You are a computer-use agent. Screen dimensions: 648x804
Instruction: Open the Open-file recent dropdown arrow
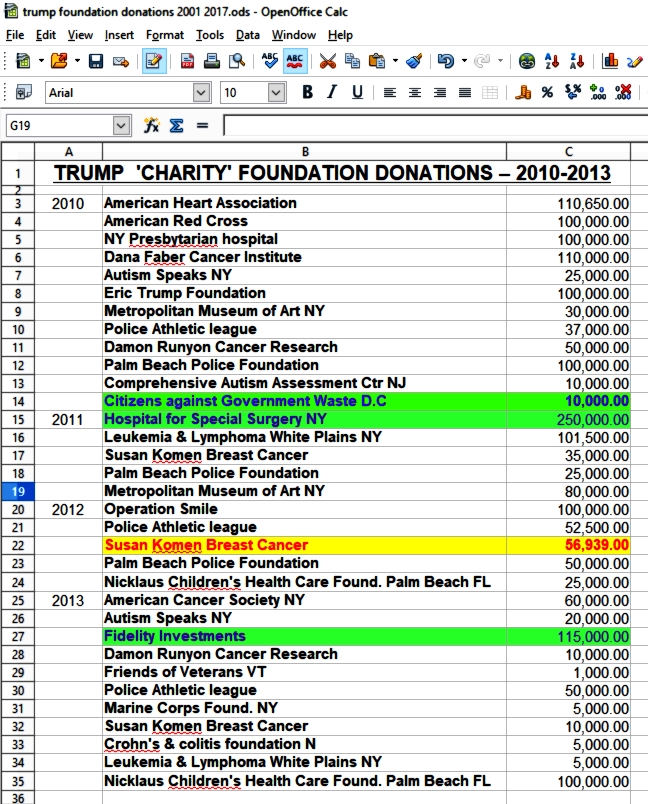[x=77, y=62]
